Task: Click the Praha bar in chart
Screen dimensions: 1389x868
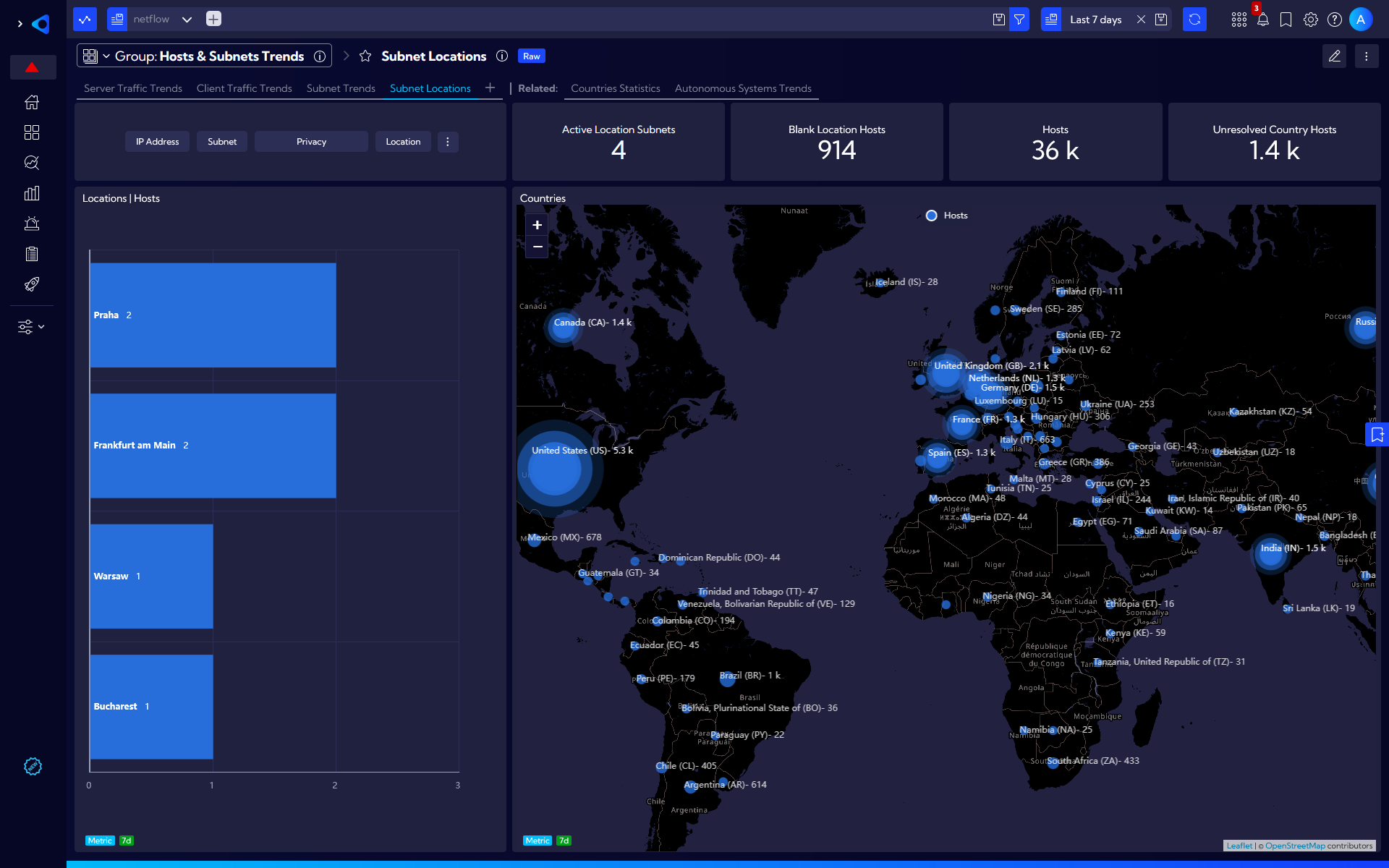Action: 213,315
